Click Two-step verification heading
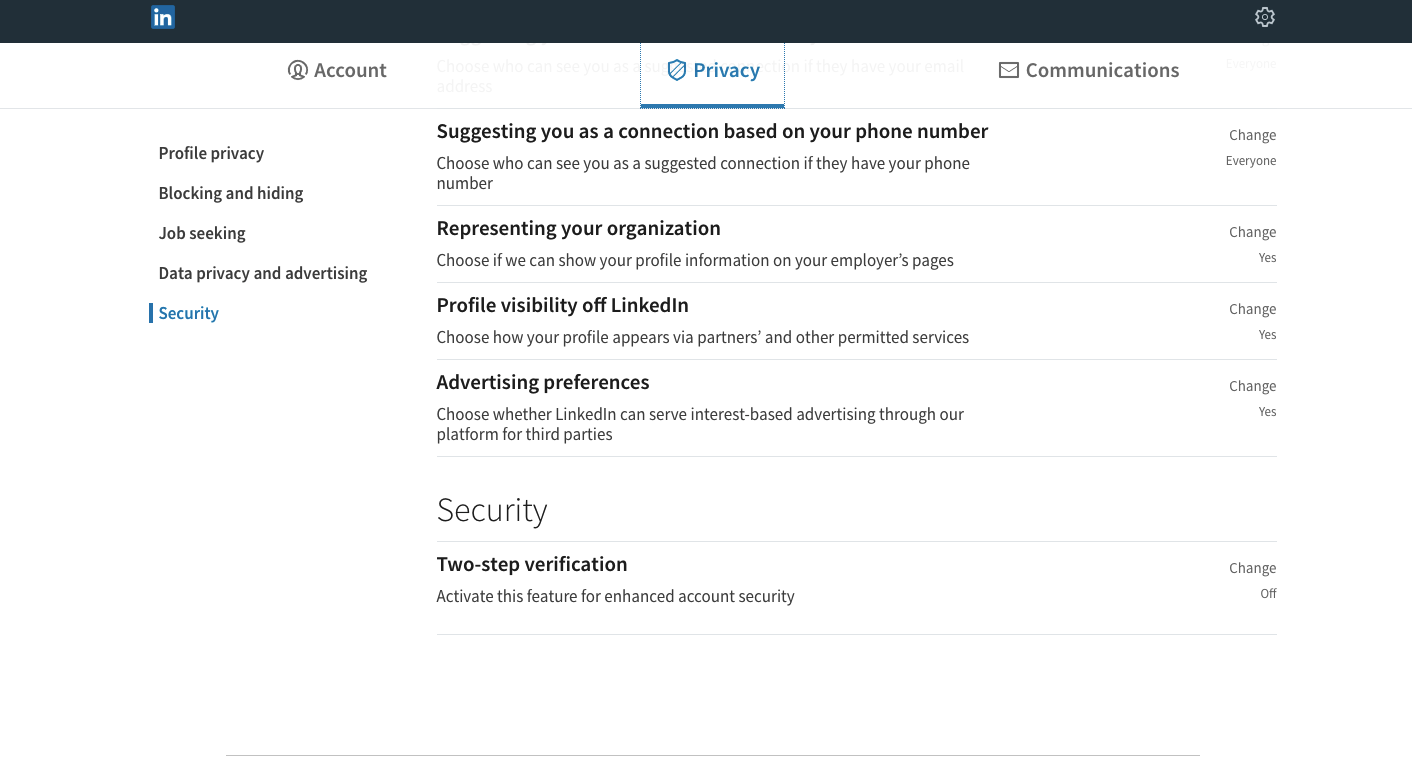 click(x=532, y=564)
